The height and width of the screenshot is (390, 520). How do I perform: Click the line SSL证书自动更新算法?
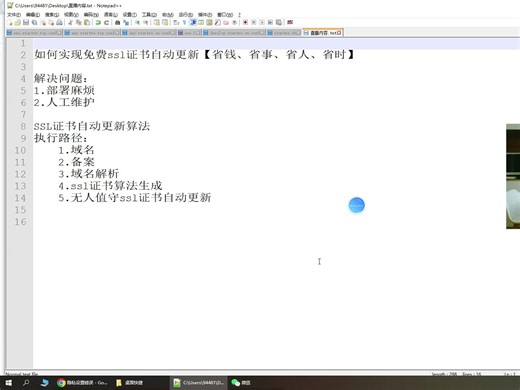click(x=92, y=126)
